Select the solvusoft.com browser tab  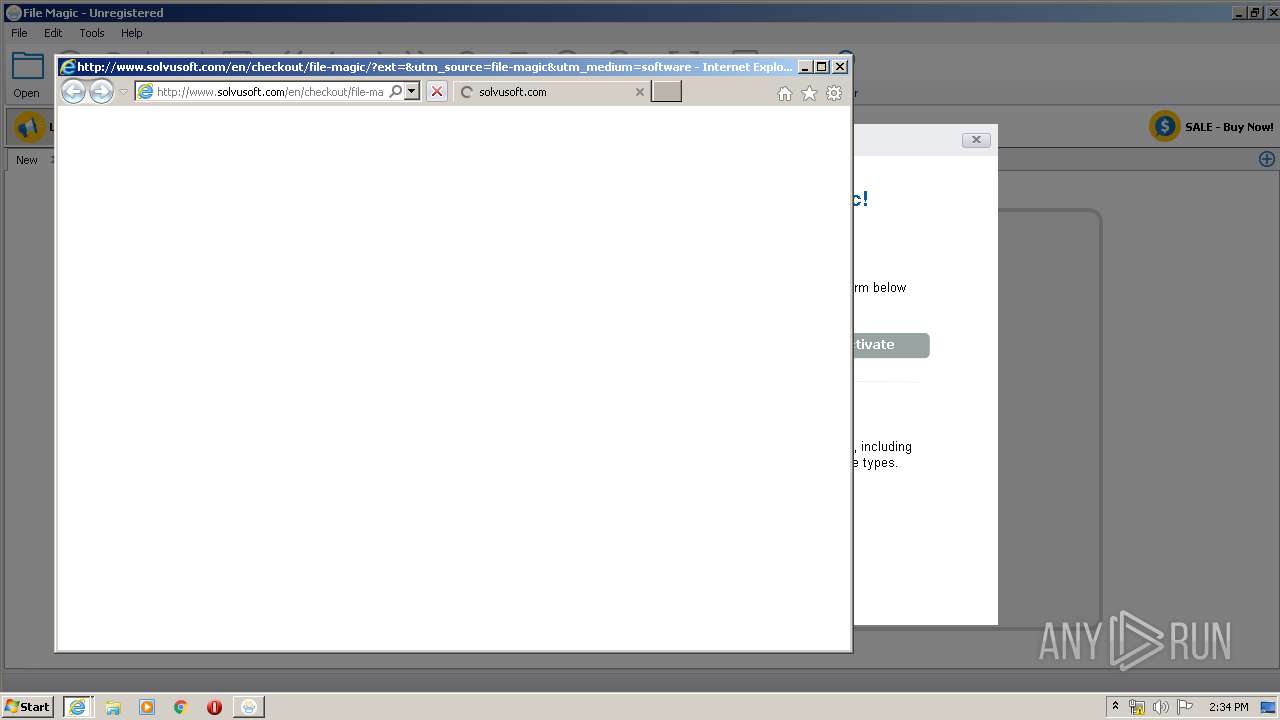point(550,92)
